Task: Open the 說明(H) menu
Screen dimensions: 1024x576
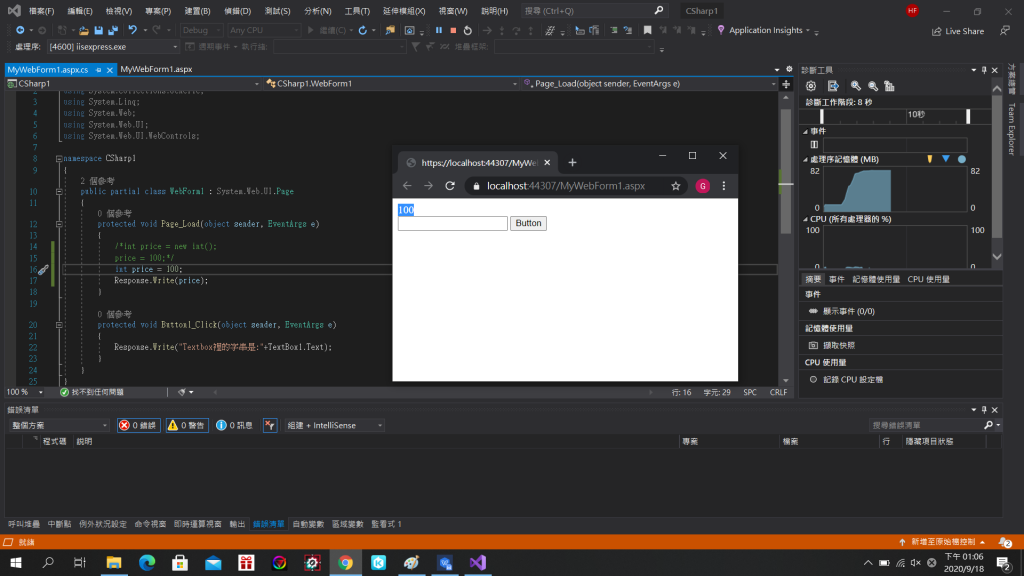Action: click(494, 11)
